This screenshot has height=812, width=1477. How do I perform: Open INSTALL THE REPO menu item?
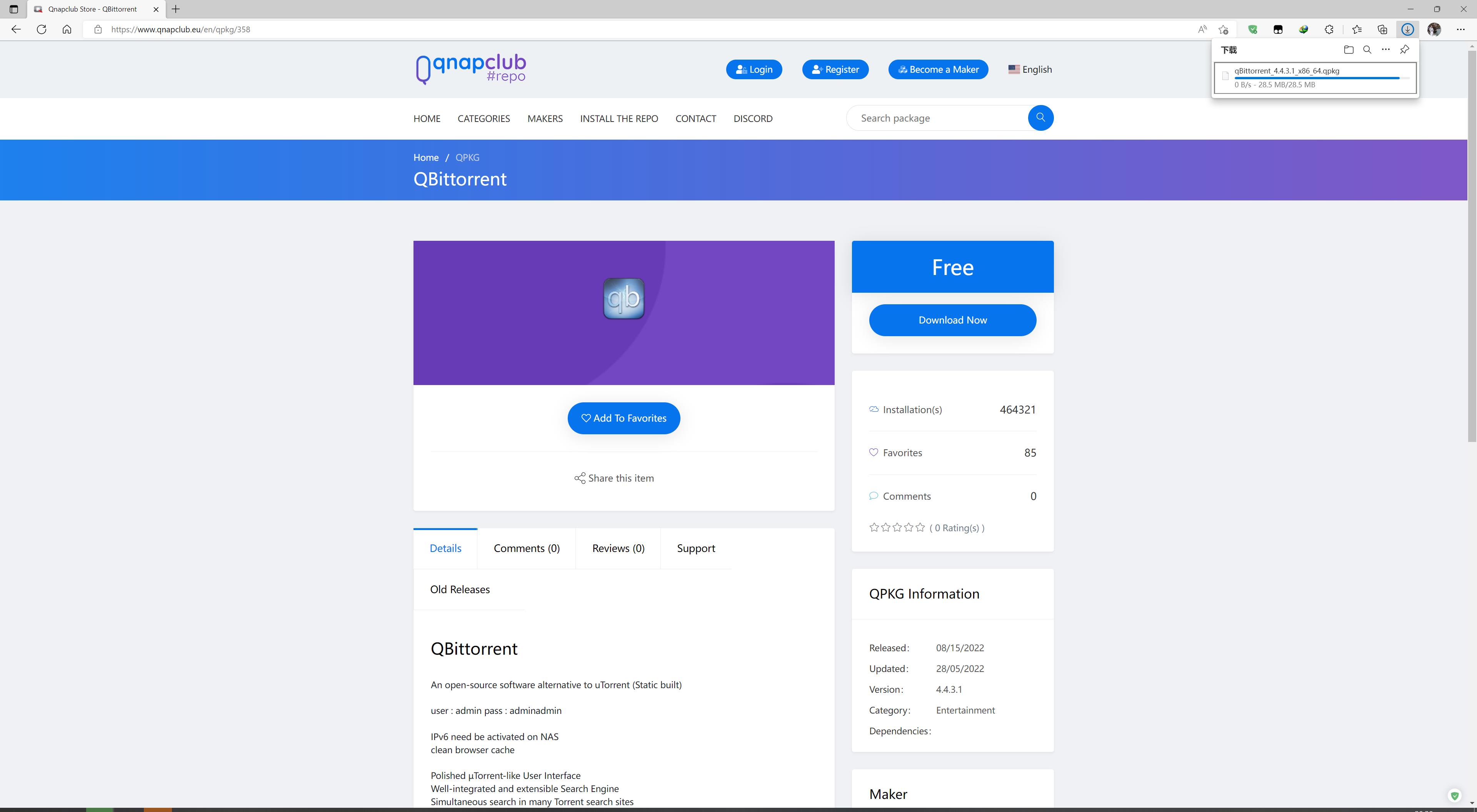coord(618,119)
